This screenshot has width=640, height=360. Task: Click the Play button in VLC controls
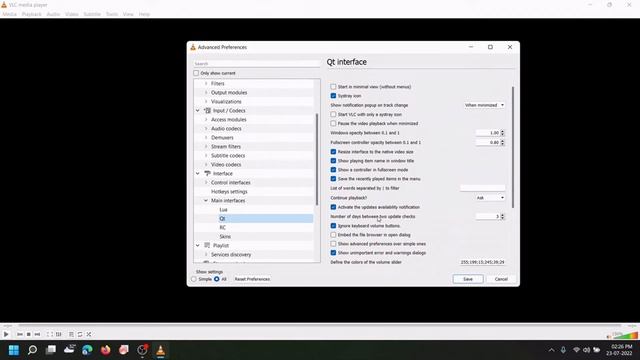coord(6,334)
